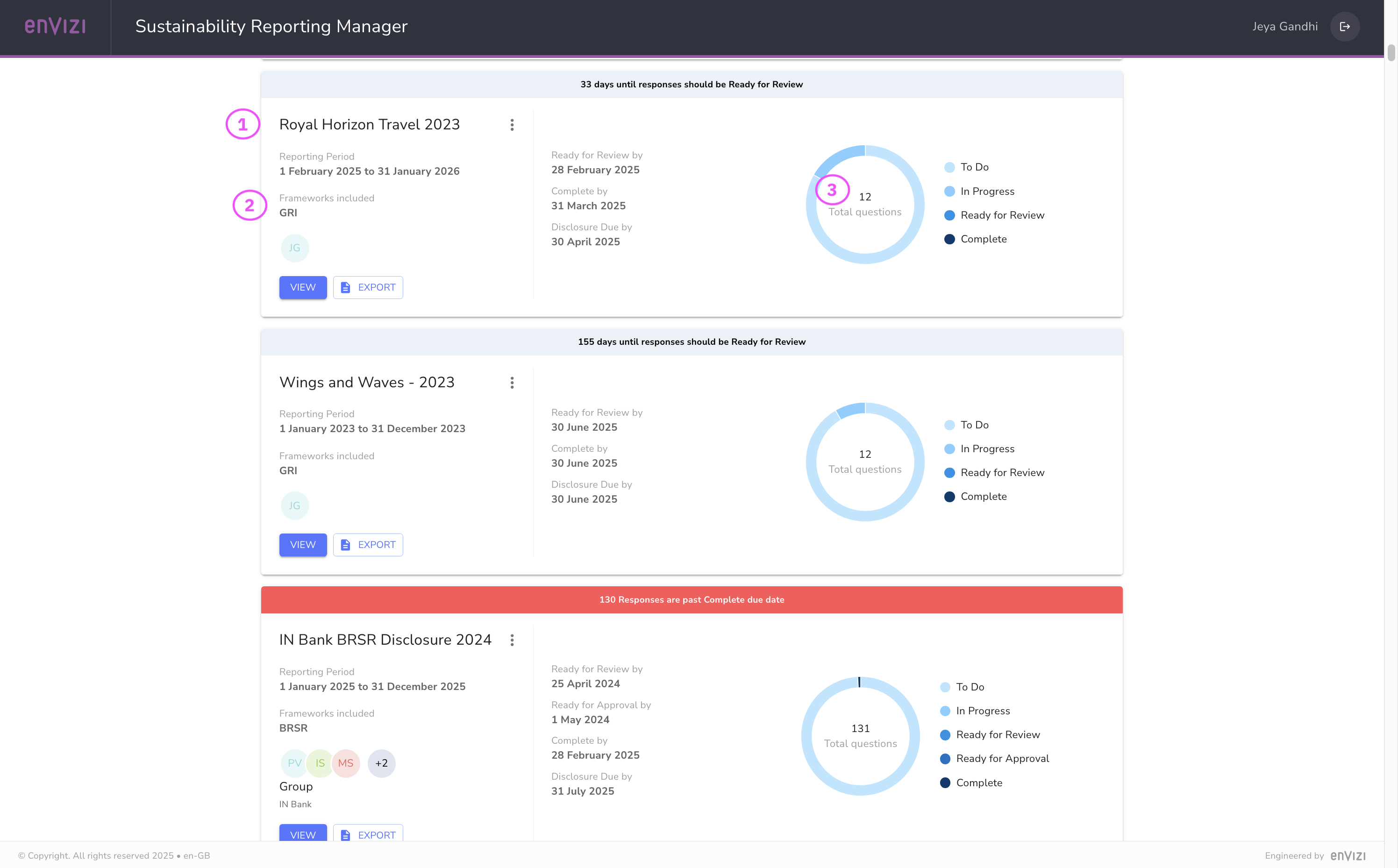Toggle Ready for Approval legend on IN Bank chart

click(x=1002, y=758)
